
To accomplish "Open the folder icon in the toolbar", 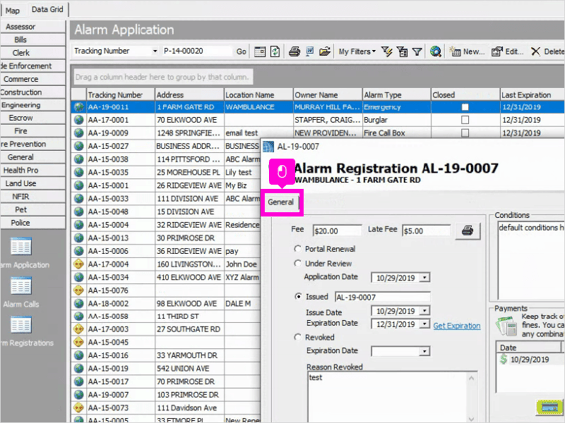I will point(324,52).
